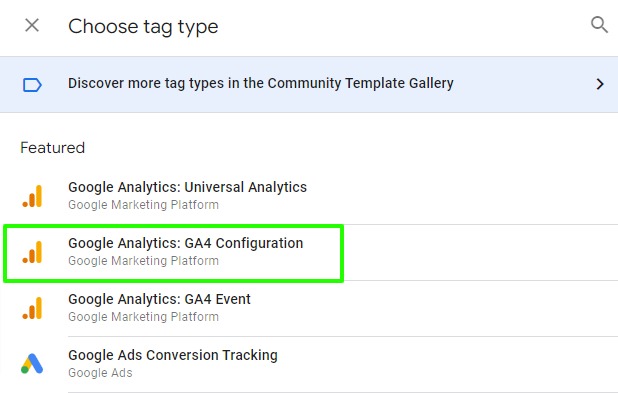Select Google Analytics: GA4 Event tag

pyautogui.click(x=159, y=299)
